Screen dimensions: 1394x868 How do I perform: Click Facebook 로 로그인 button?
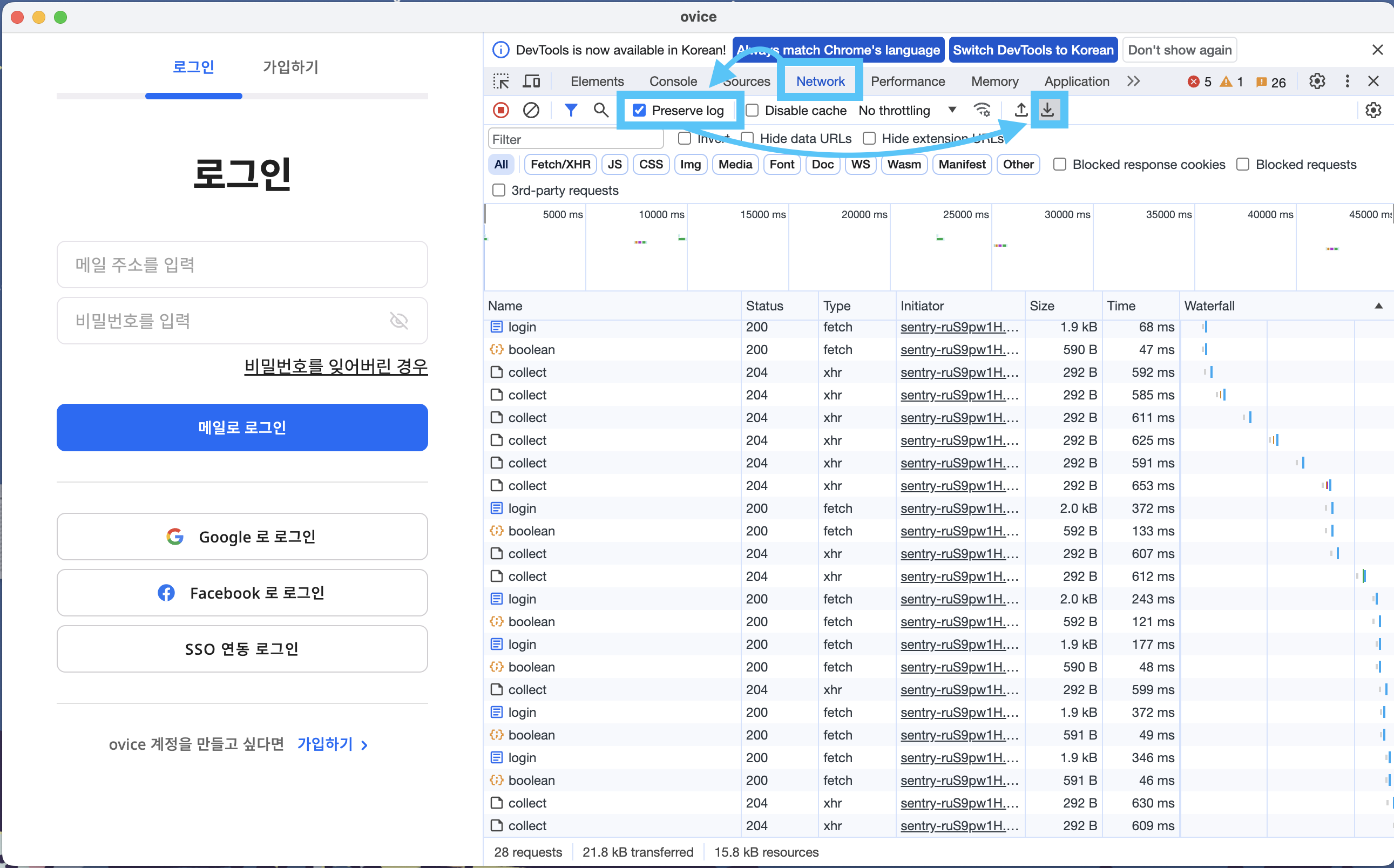pos(242,593)
